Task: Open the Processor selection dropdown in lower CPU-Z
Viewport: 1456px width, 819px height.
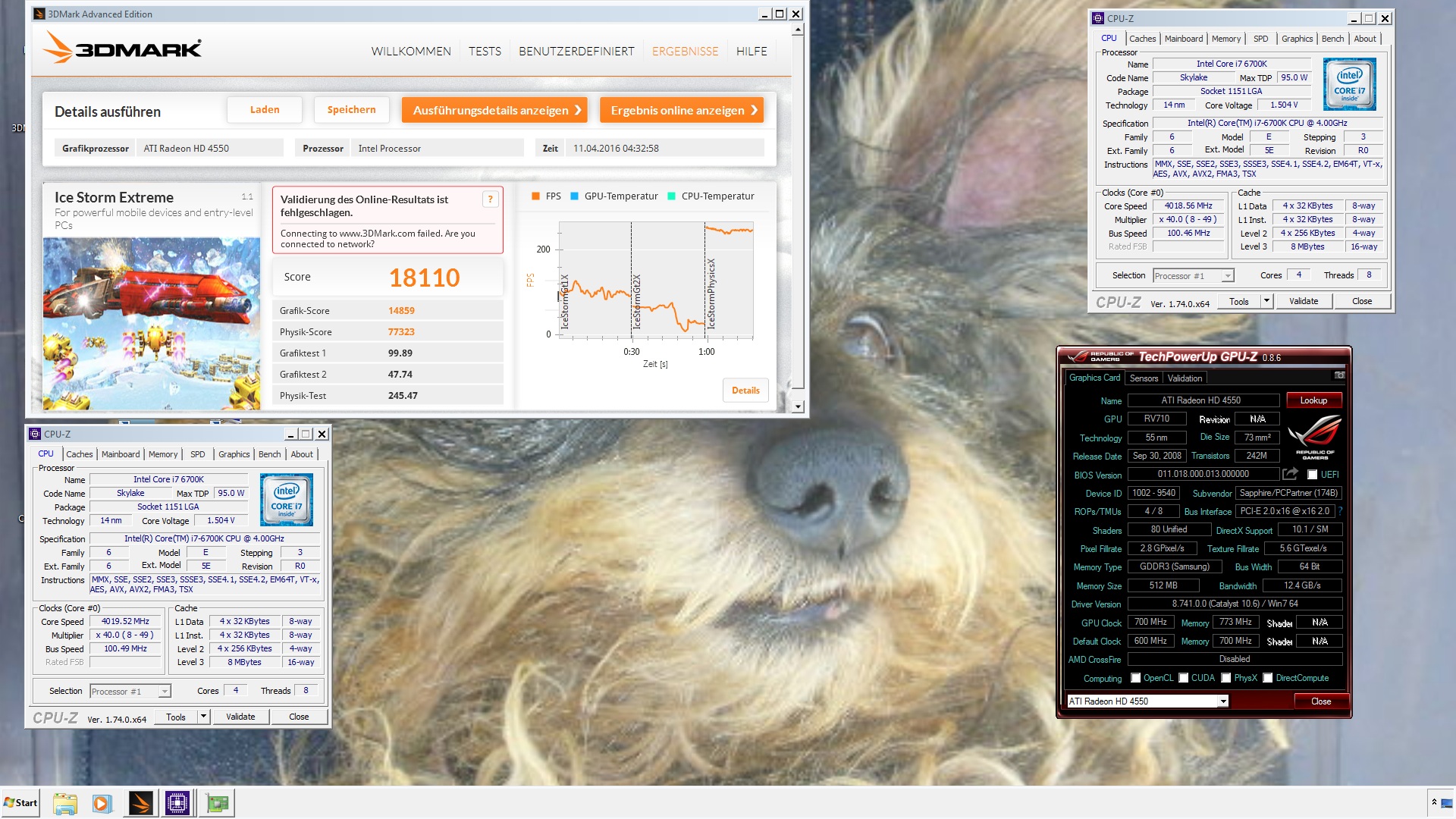Action: coord(165,692)
